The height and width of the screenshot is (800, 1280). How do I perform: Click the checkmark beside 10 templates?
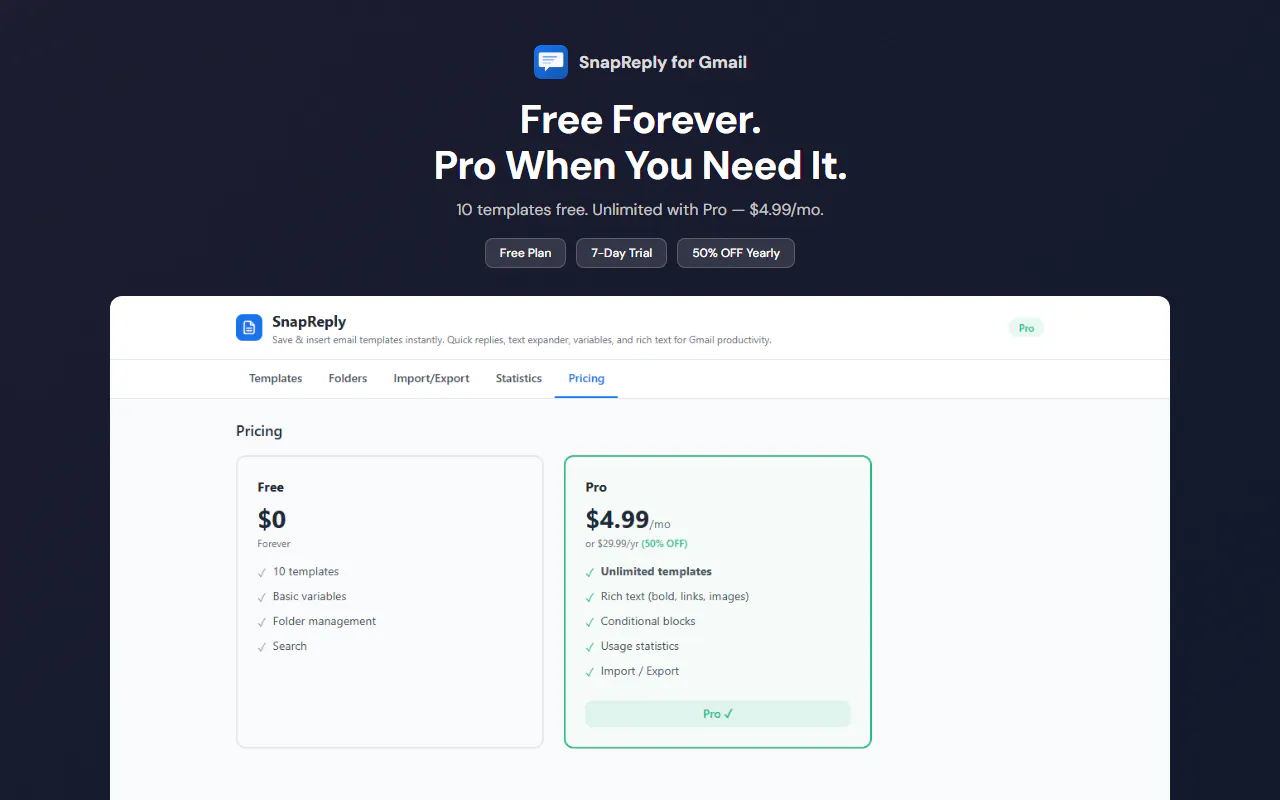262,572
